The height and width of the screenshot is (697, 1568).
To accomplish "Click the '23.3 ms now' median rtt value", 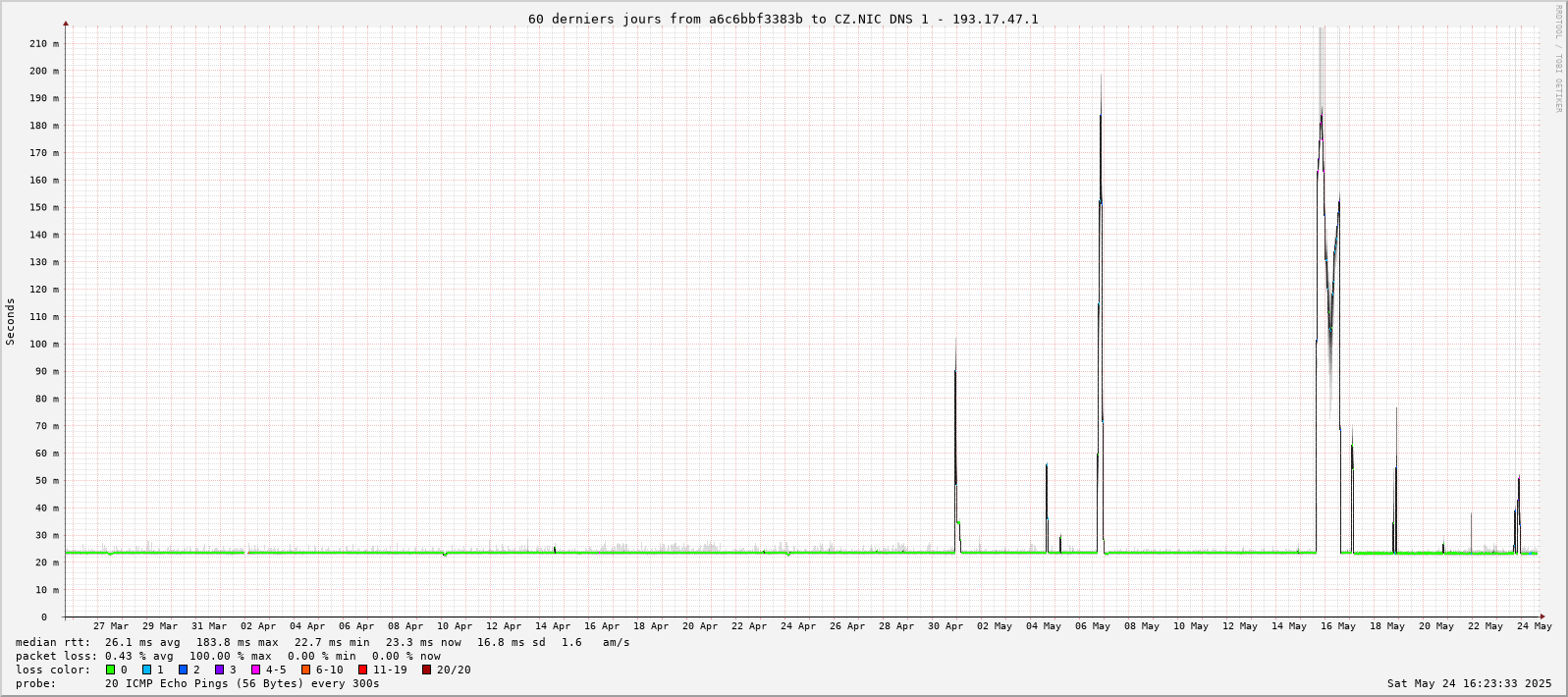I will coord(423,642).
